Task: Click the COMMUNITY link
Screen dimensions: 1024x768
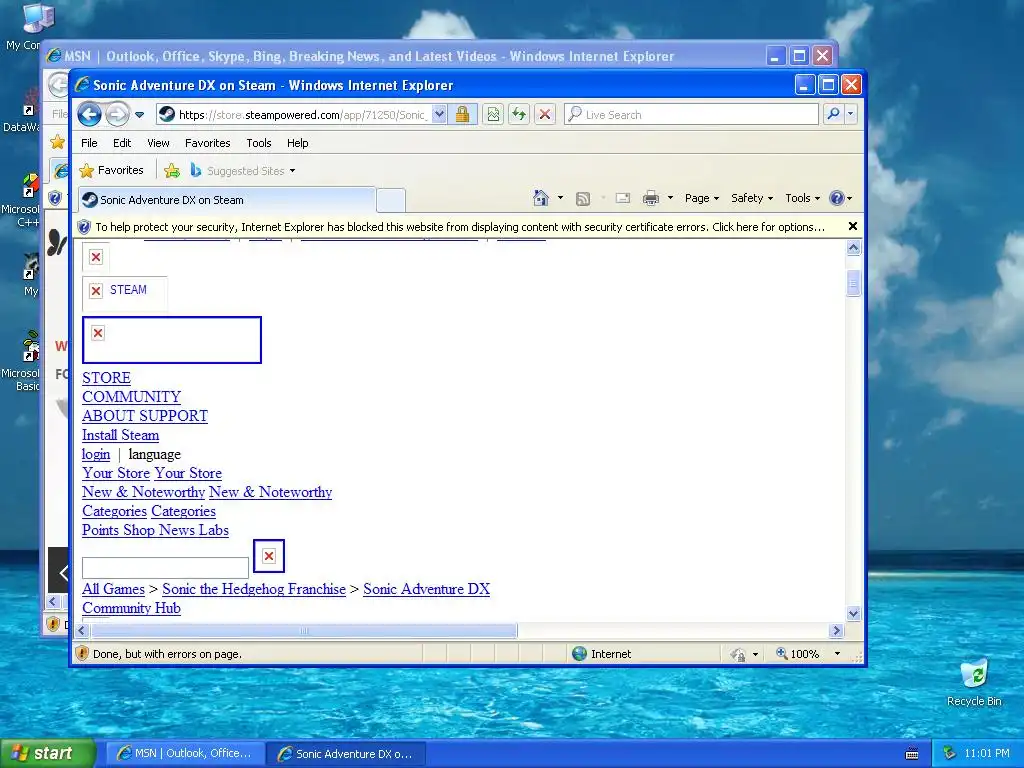Action: [131, 397]
